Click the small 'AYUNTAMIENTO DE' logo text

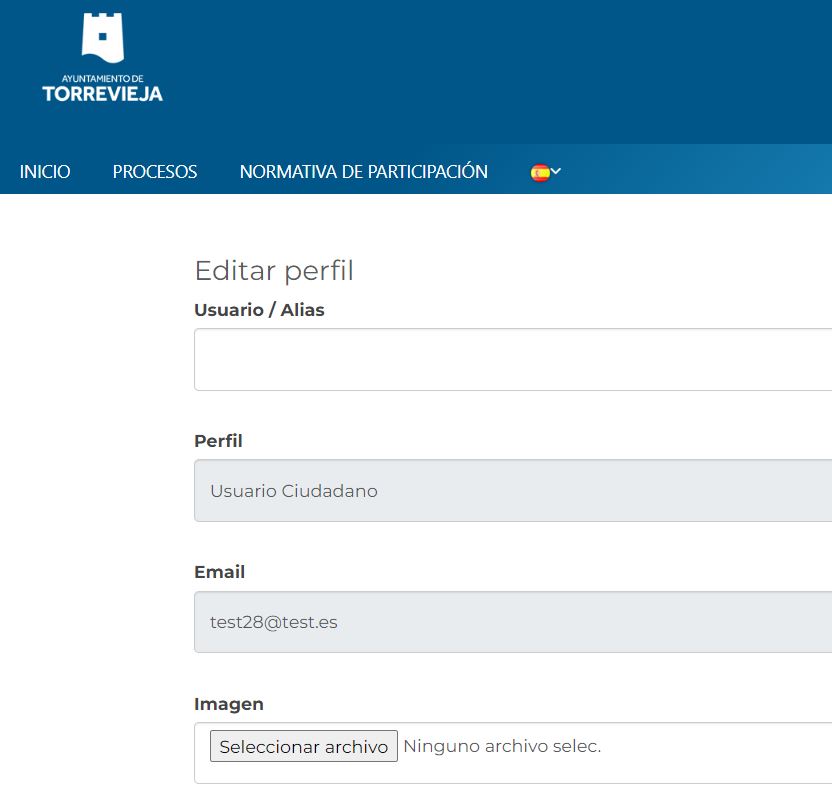point(102,77)
